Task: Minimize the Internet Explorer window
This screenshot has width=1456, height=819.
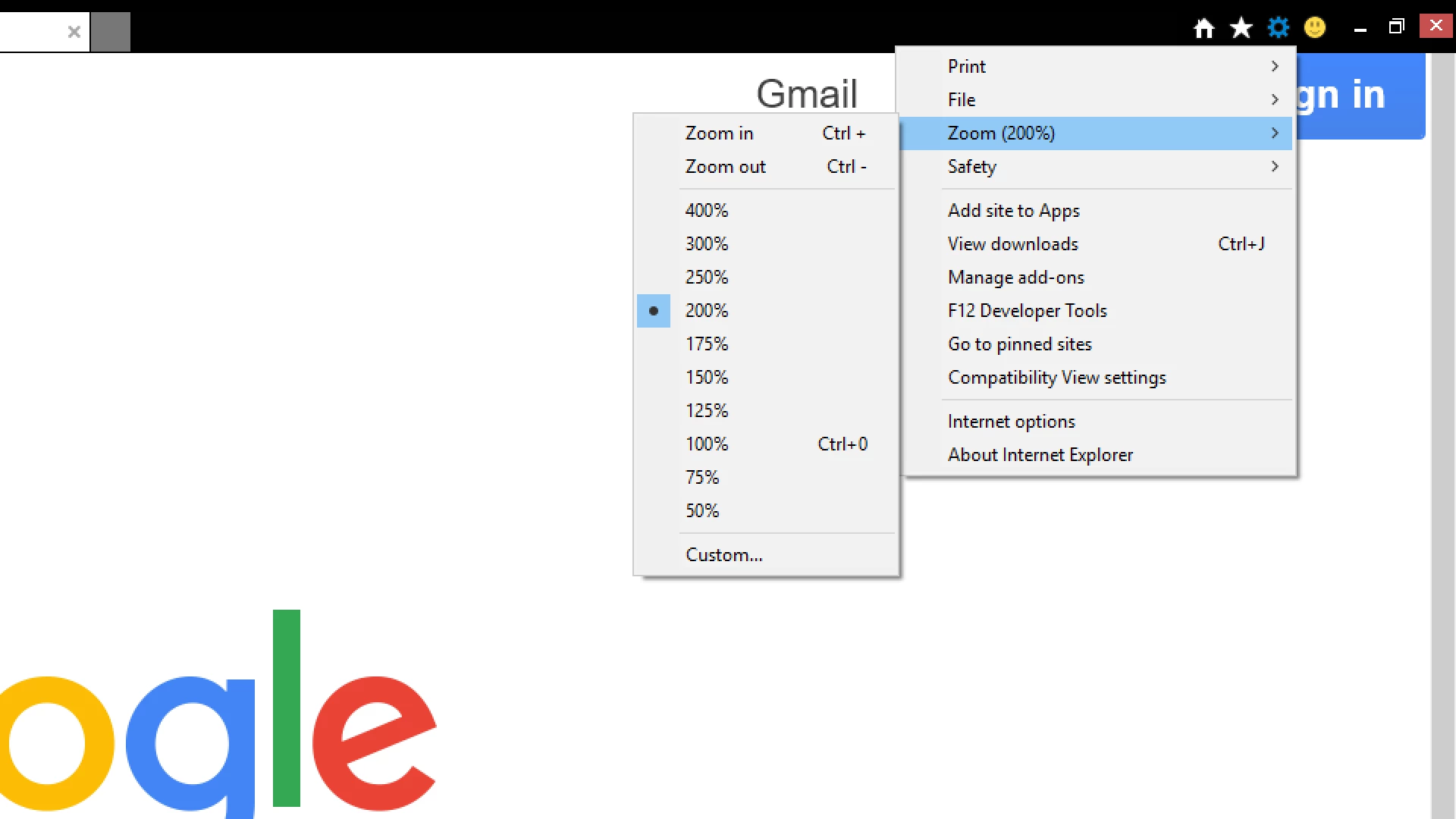Action: (1360, 29)
